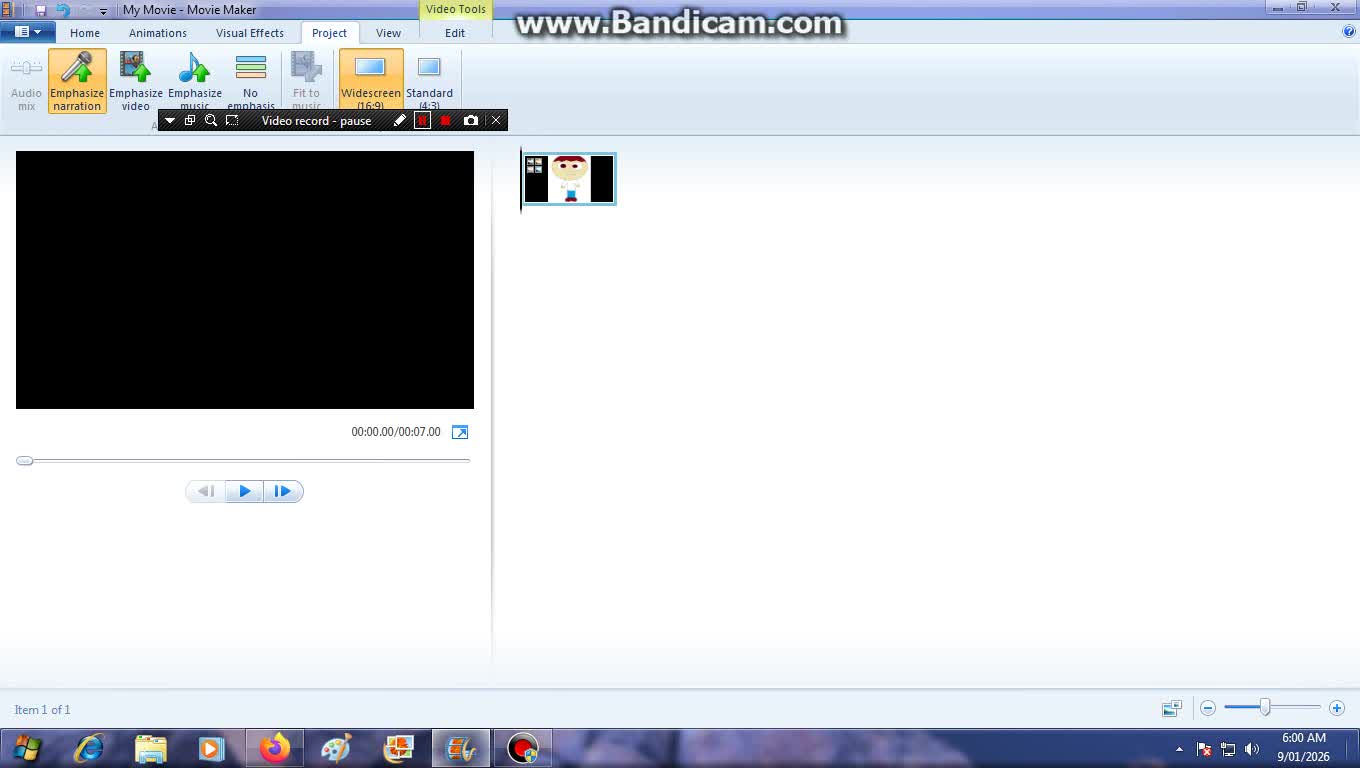Expand hidden icons in the system tray
Screen dimensions: 1360x768
1179,749
